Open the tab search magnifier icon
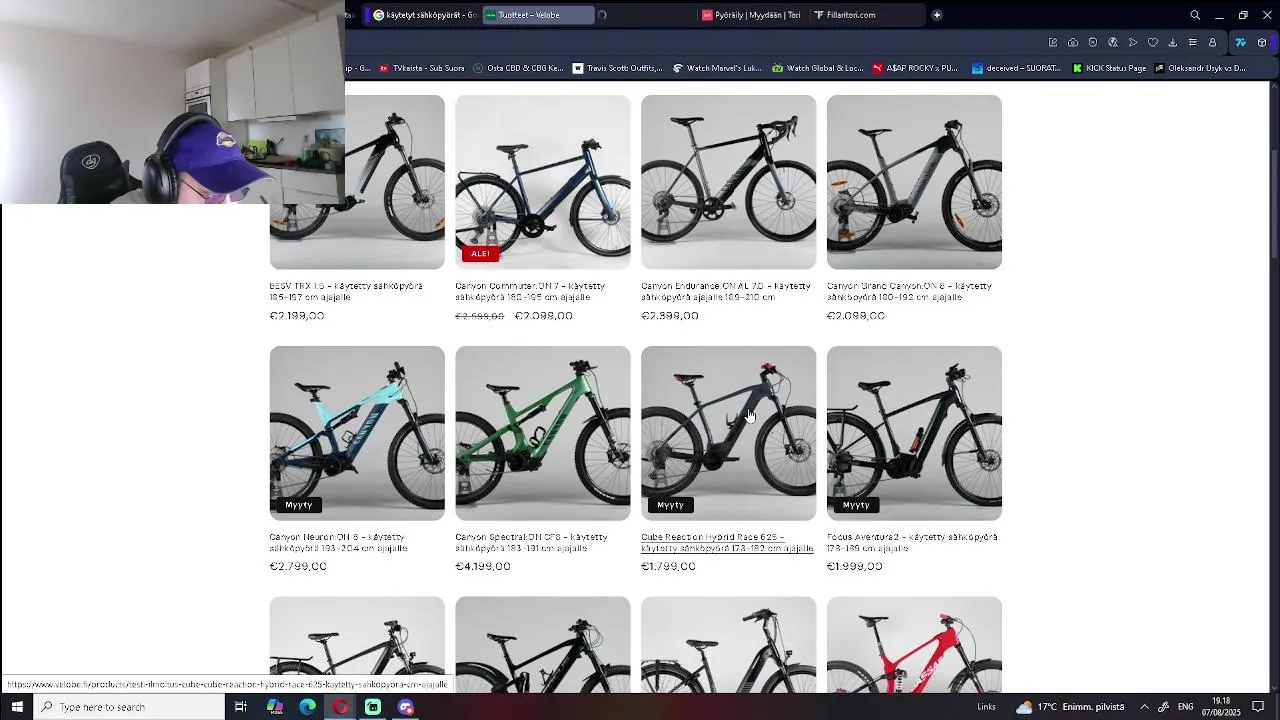The image size is (1280, 720). pyautogui.click(x=1195, y=15)
